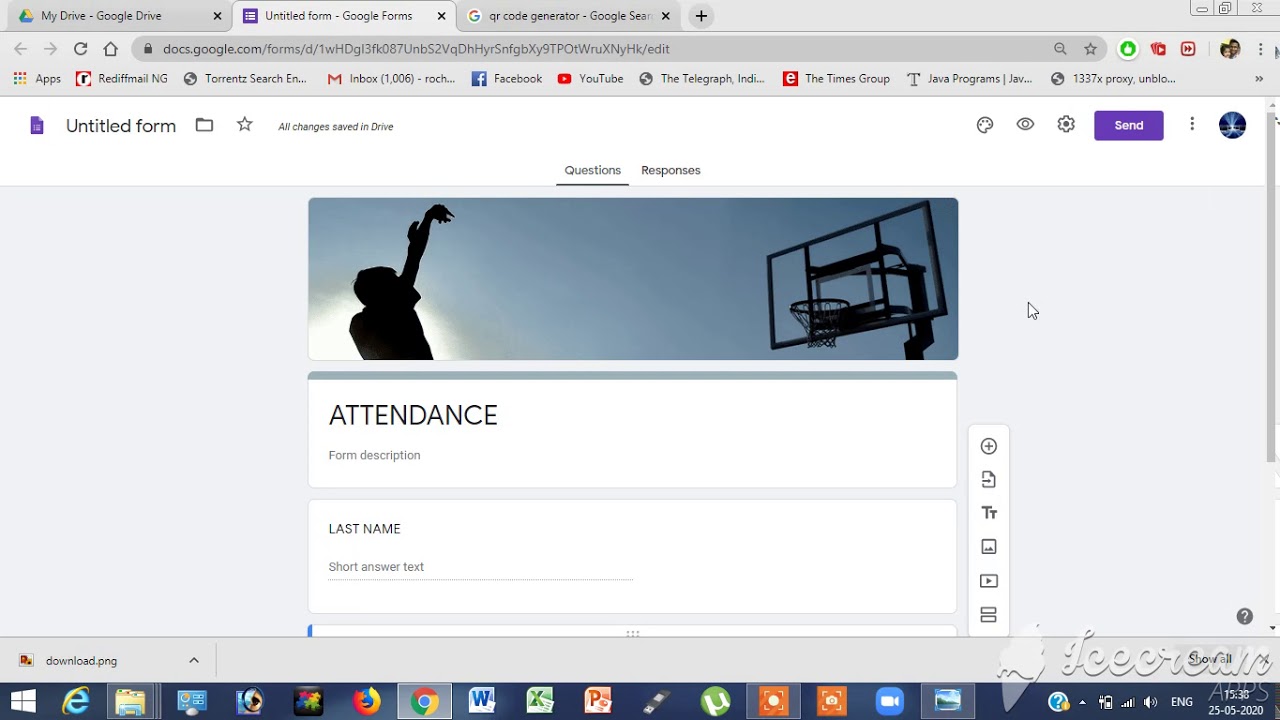Click the browser back arrow

(21, 48)
